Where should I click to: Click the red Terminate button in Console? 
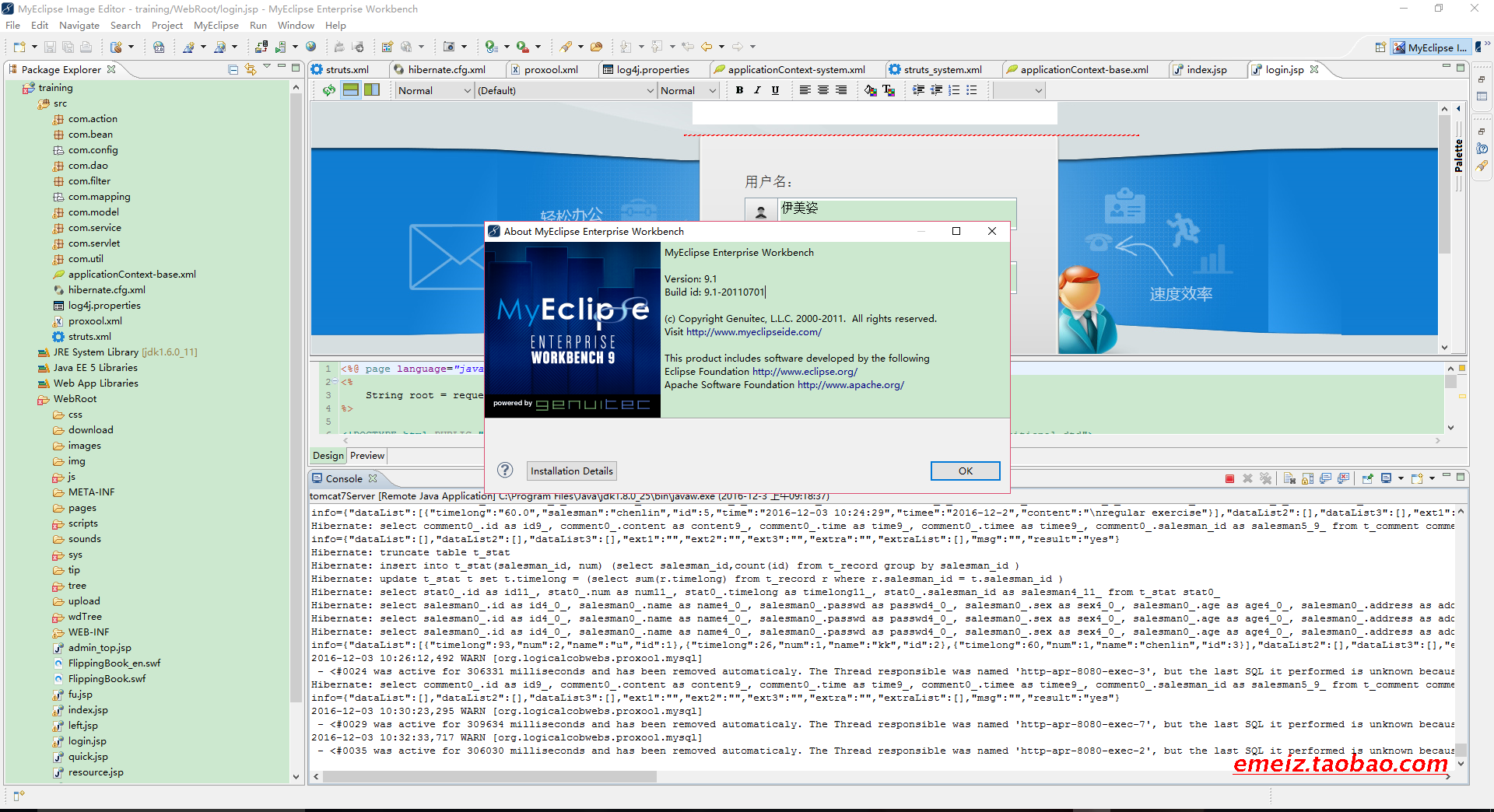click(1229, 478)
